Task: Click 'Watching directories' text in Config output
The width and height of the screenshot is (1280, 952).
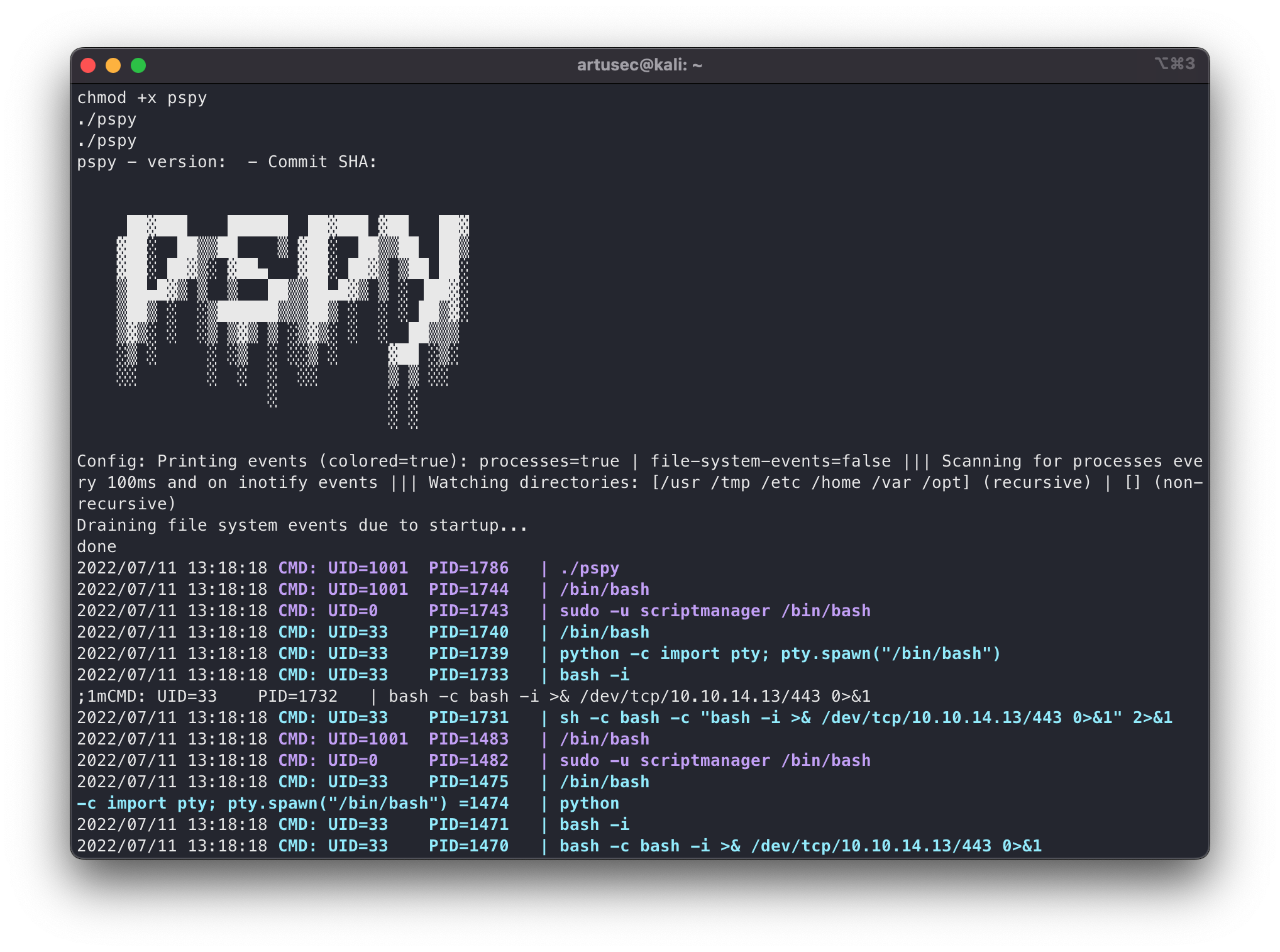Action: (532, 483)
